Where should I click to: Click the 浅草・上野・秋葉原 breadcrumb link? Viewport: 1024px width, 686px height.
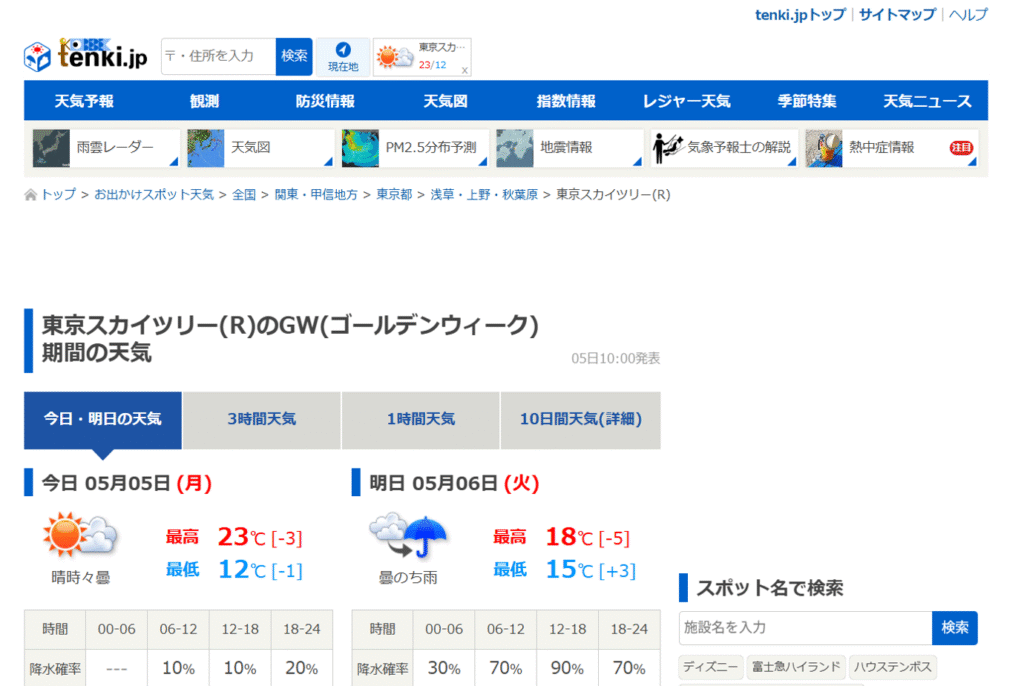[x=484, y=195]
